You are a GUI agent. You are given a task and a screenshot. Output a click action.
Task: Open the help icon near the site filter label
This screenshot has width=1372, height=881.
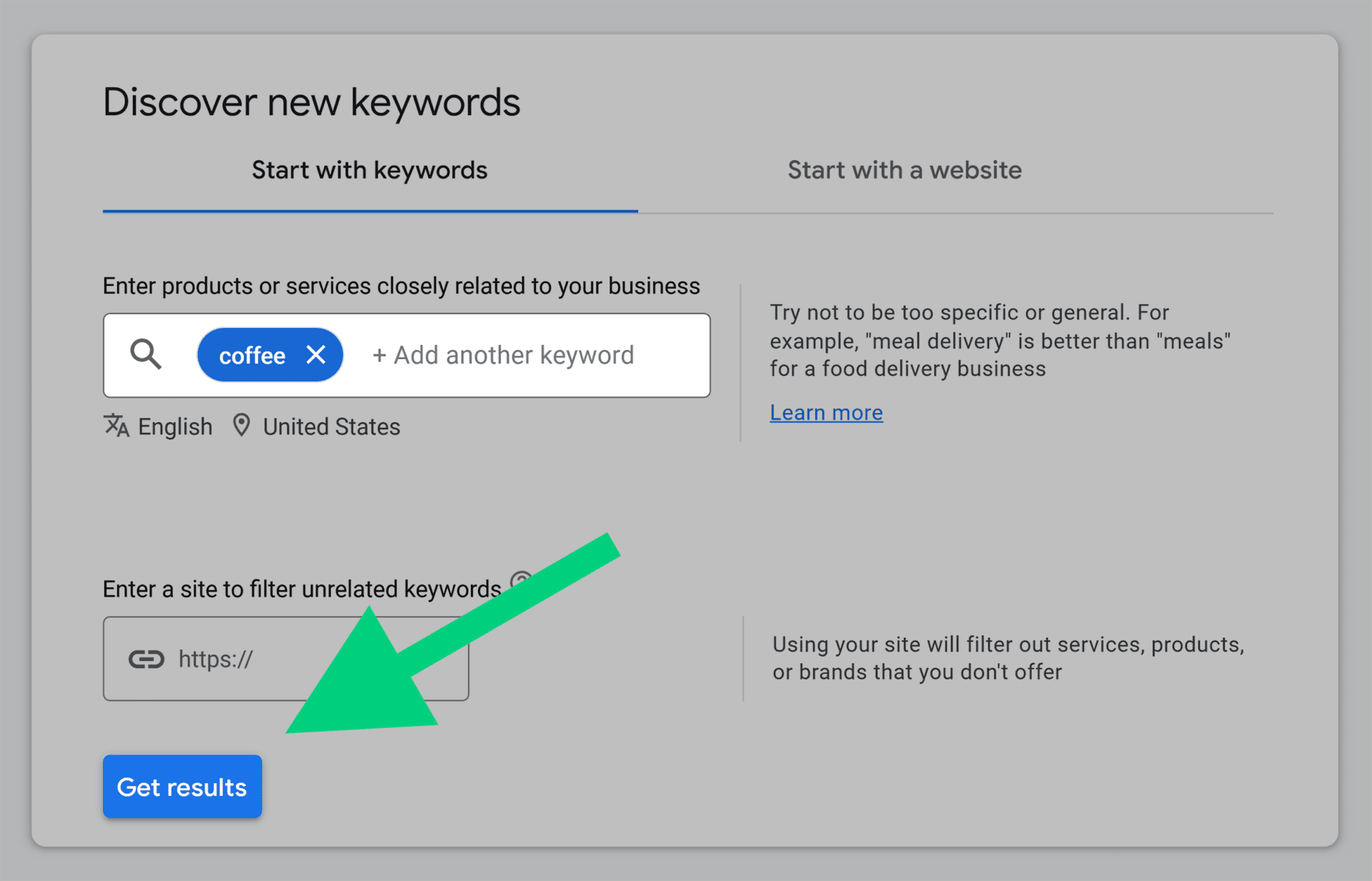pos(521,580)
